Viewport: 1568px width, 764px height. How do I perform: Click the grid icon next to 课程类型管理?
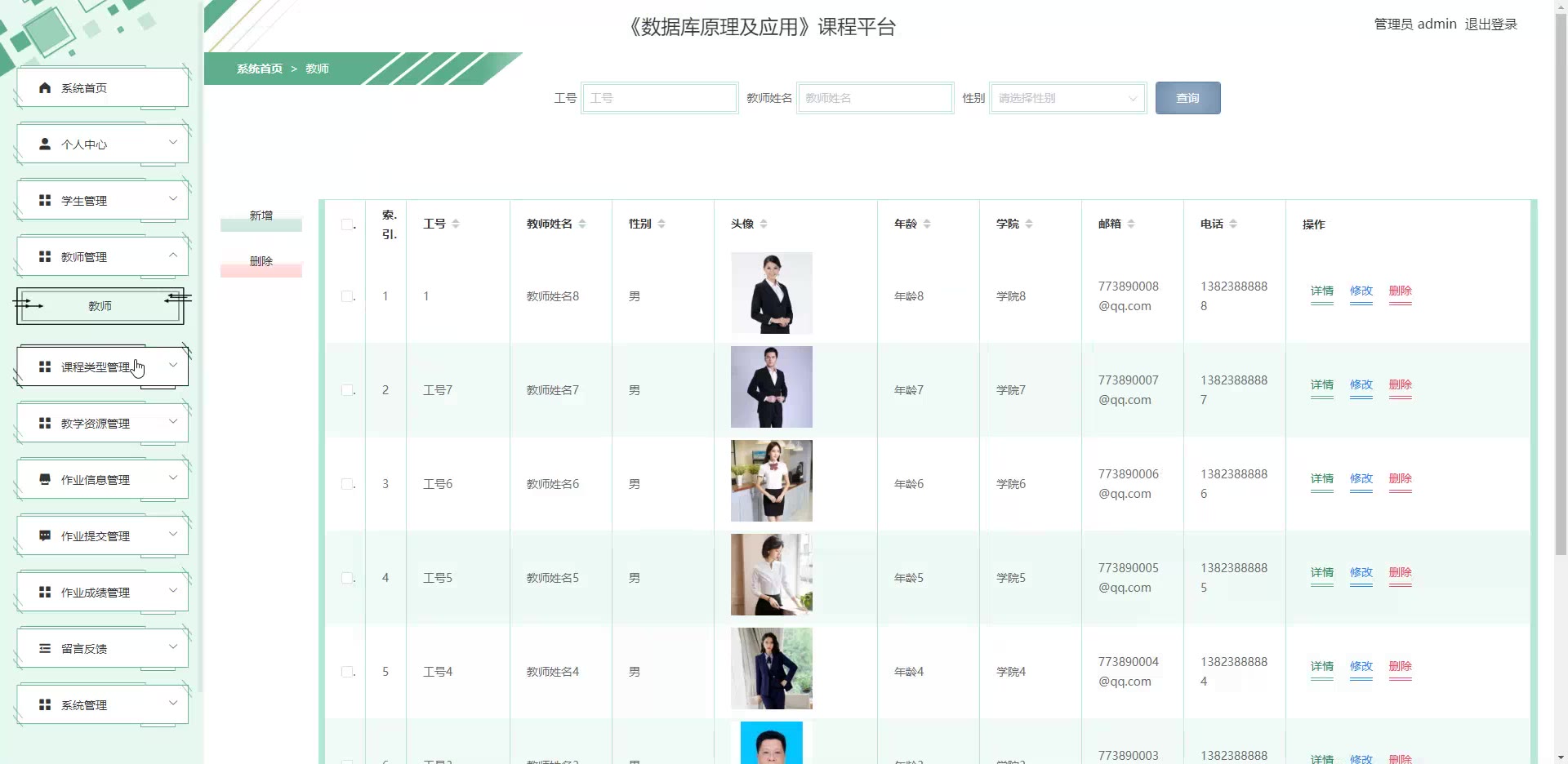tap(45, 367)
